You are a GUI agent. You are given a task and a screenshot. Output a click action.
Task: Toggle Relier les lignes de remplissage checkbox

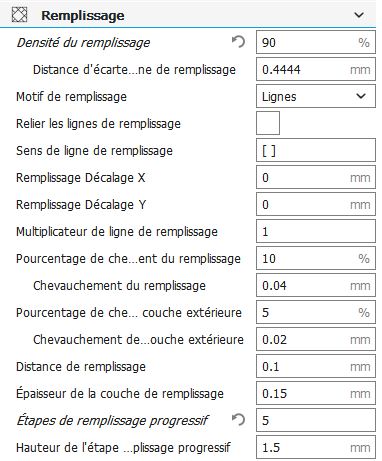click(x=268, y=123)
